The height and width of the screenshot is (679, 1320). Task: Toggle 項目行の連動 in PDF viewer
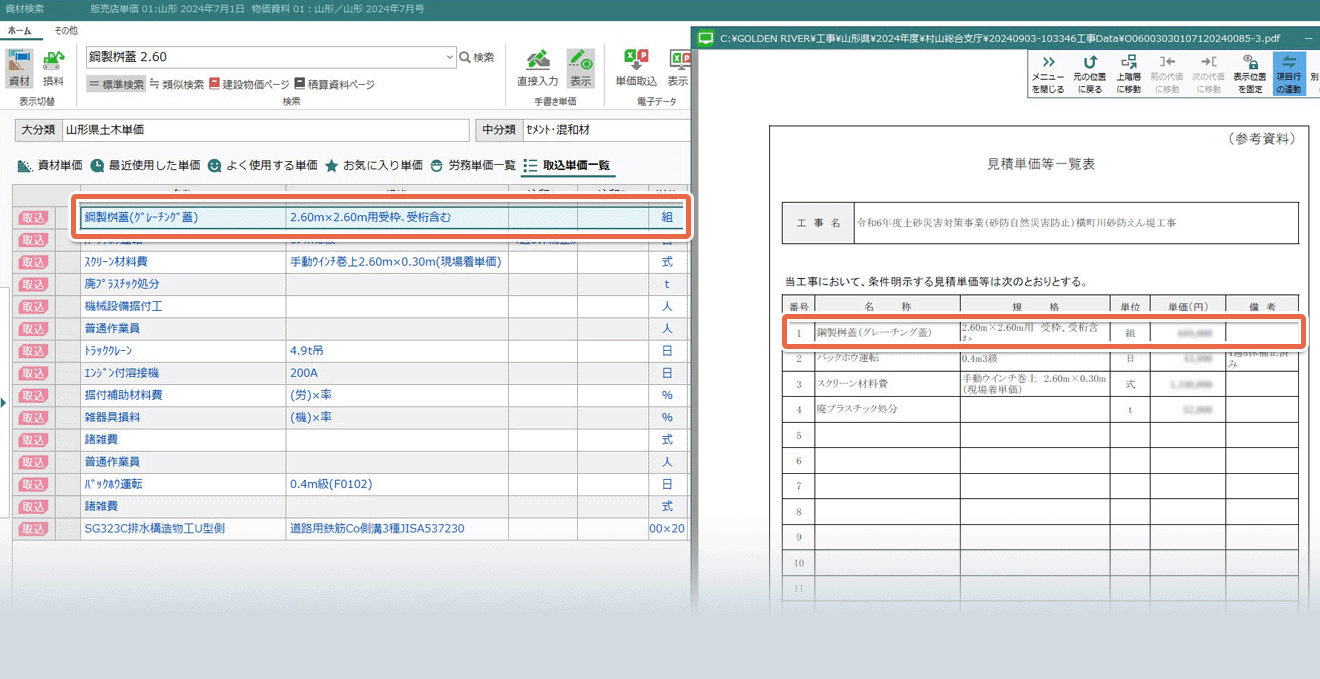pos(1290,74)
